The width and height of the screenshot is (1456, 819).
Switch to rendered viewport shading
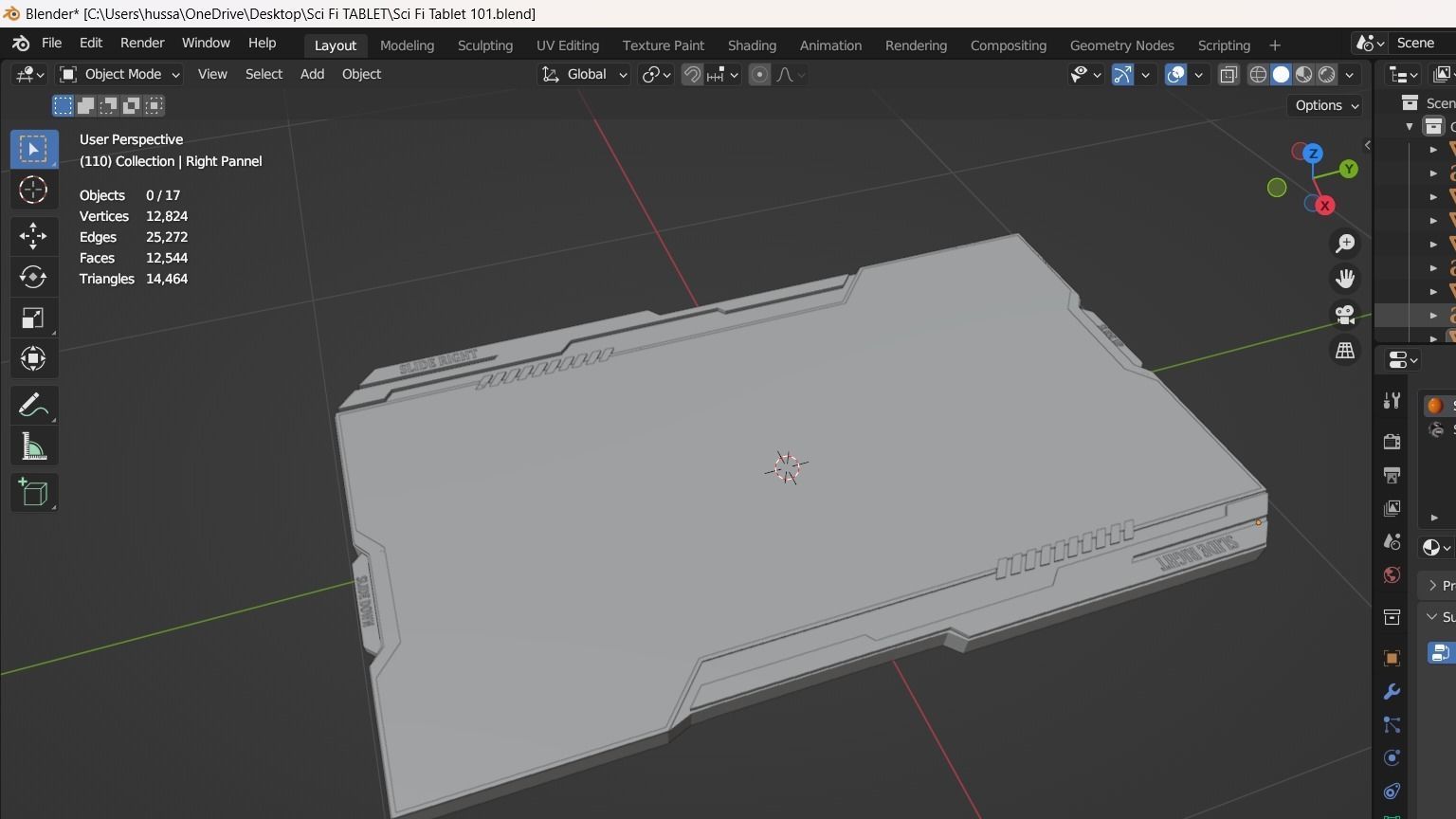point(1327,75)
